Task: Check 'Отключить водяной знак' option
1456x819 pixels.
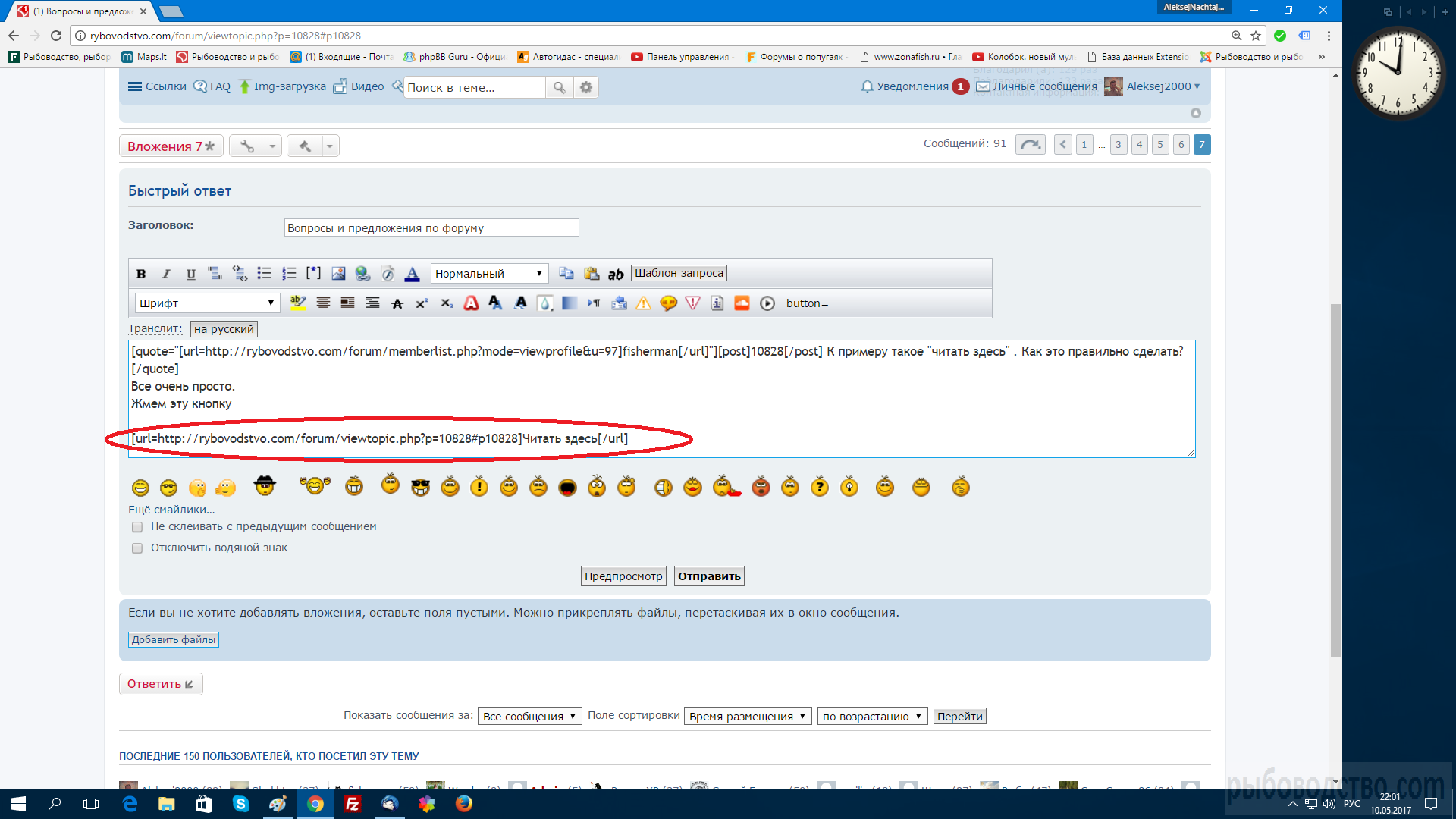Action: click(137, 548)
